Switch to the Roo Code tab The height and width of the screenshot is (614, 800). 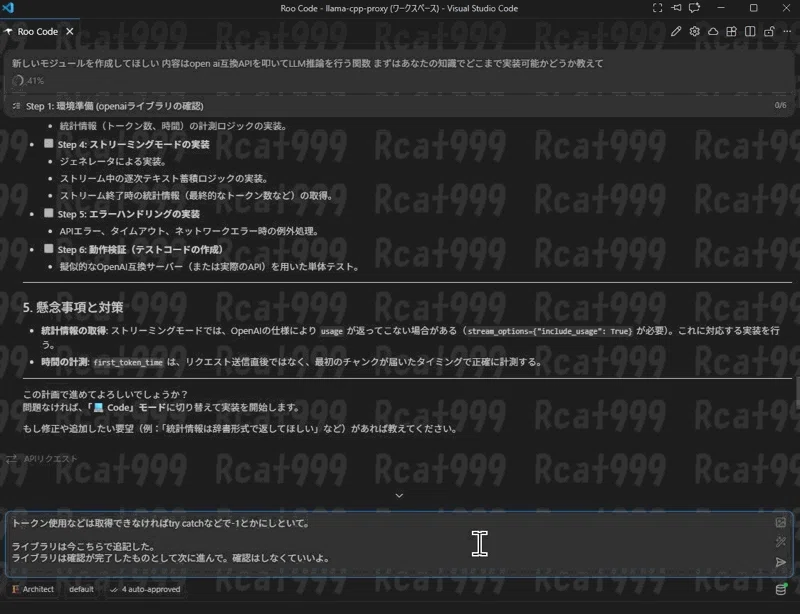click(x=38, y=32)
